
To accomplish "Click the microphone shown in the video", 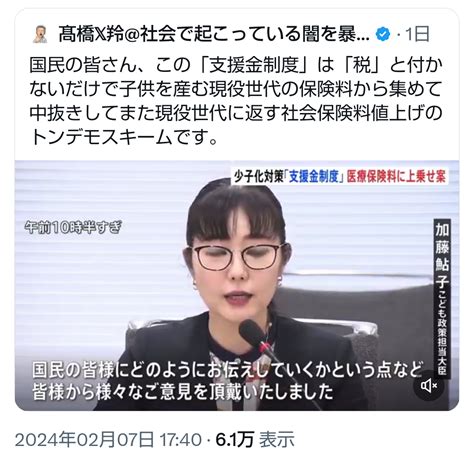I will pos(257,337).
